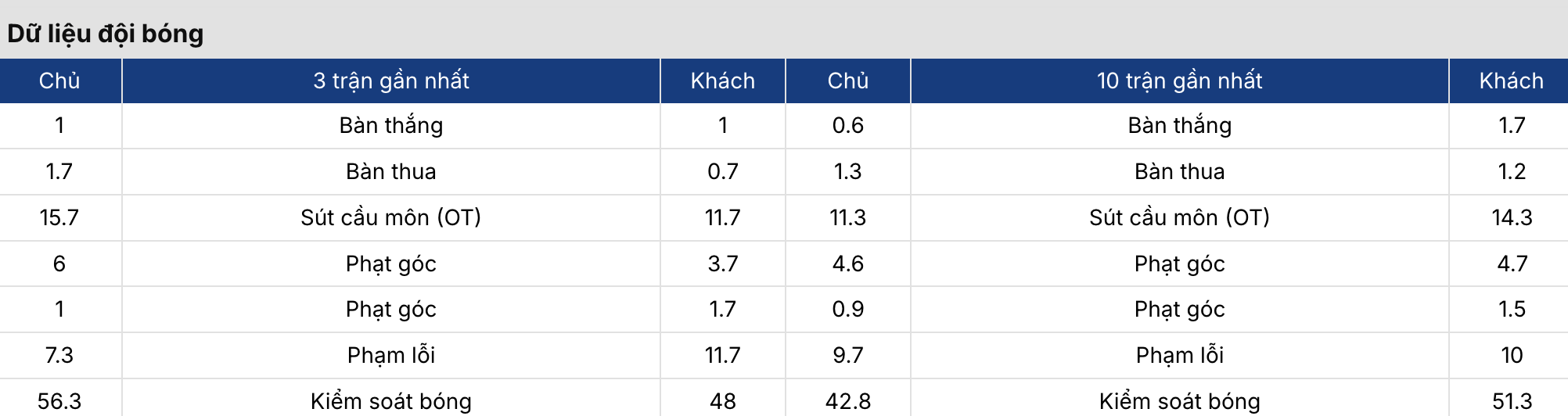Select the 9.7 fouls value
The image size is (1568, 416).
[x=848, y=355]
